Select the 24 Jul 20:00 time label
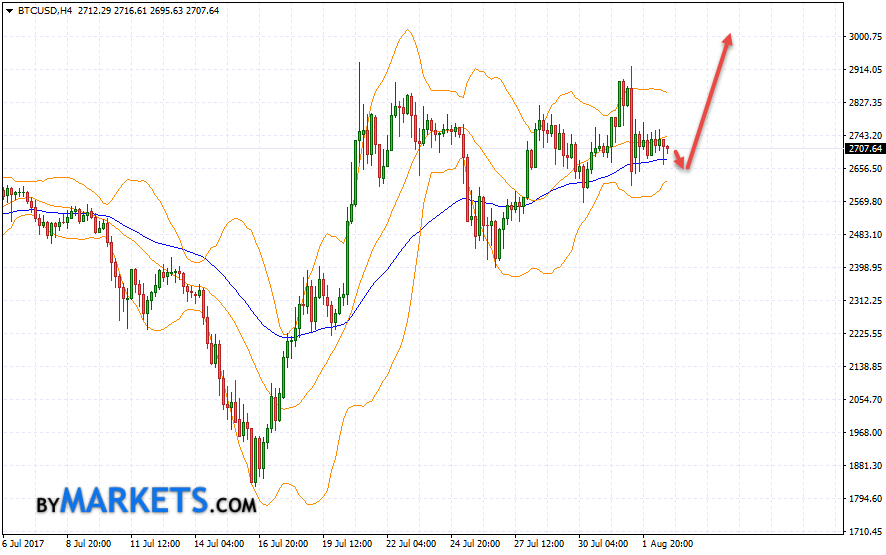Viewport: 886px width, 555px height. click(x=473, y=545)
